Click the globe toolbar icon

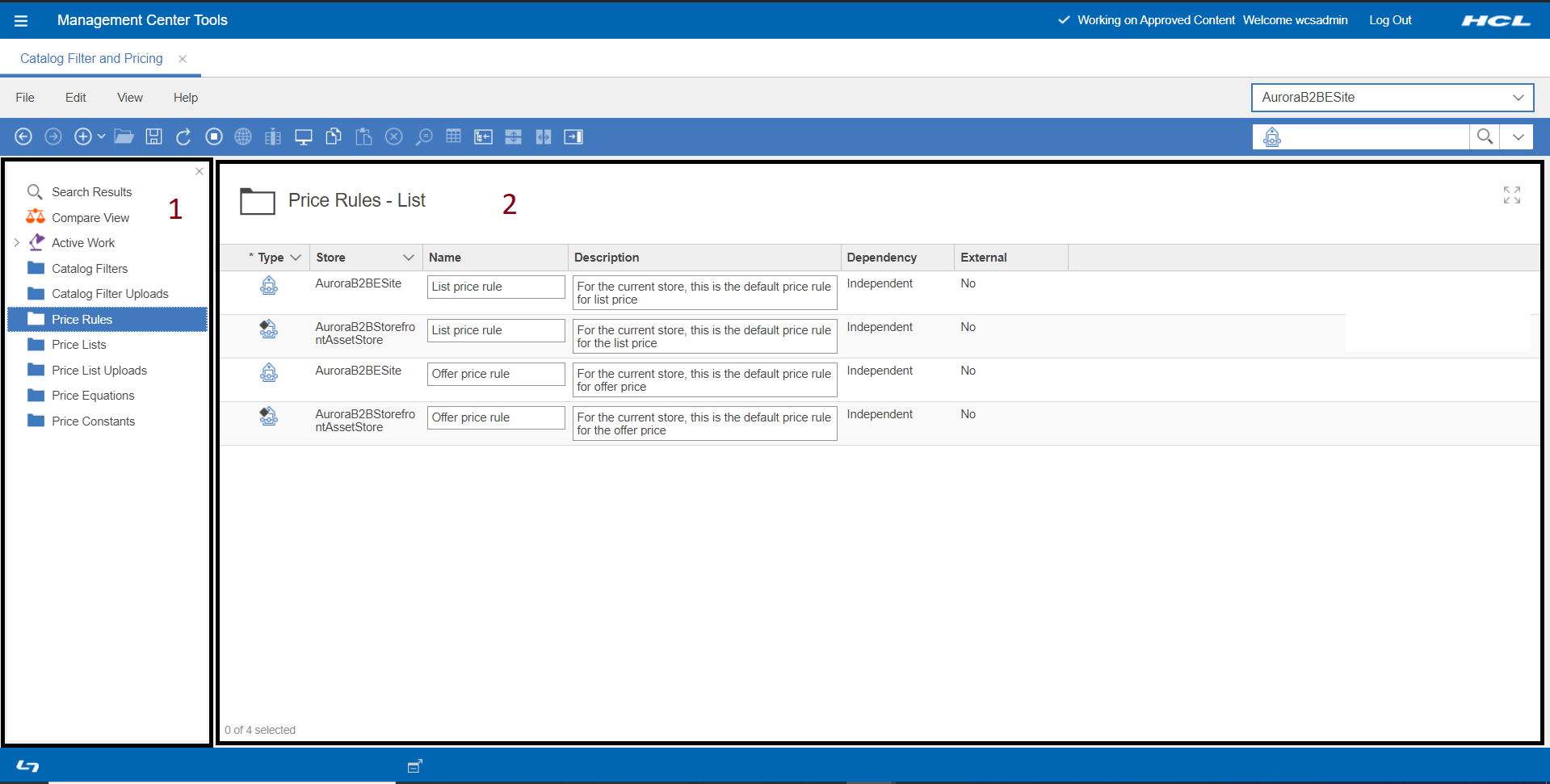pos(243,136)
